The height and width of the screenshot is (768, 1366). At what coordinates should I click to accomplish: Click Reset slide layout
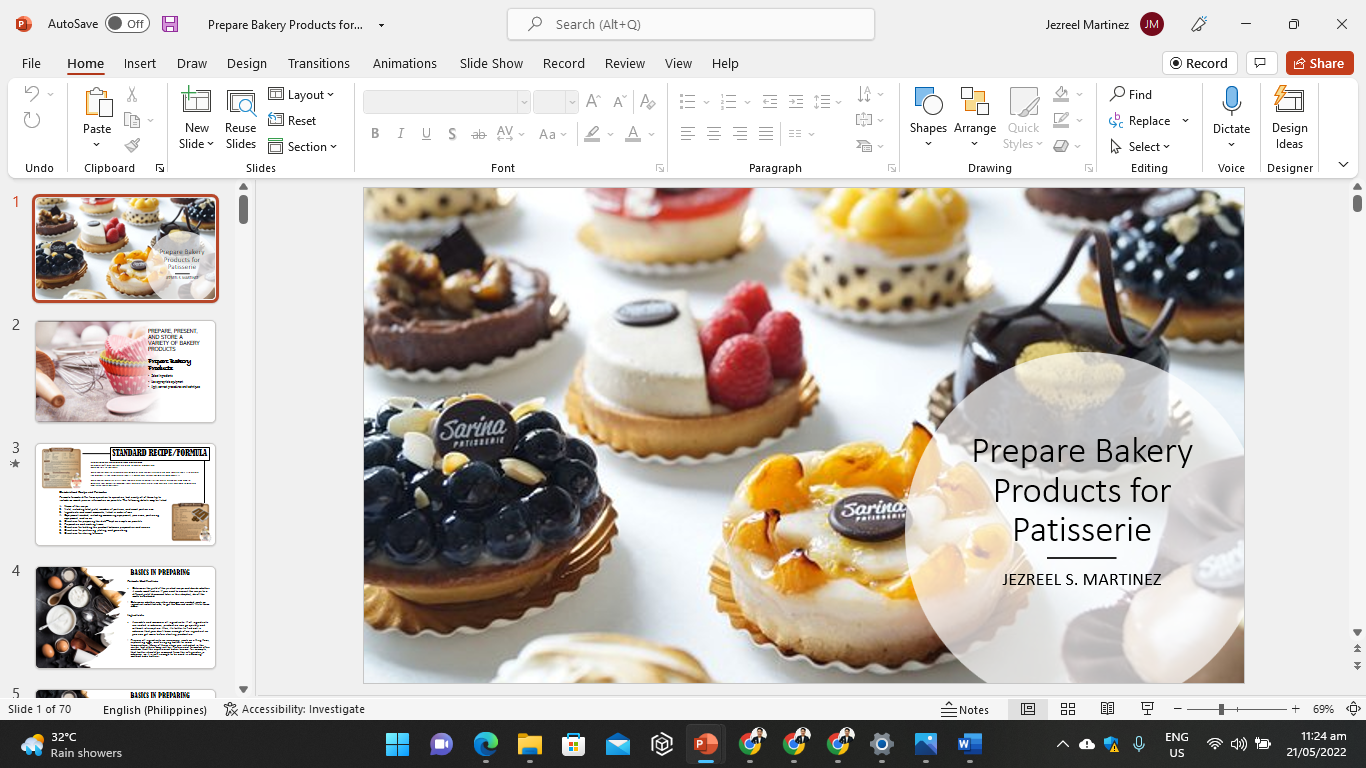[292, 120]
